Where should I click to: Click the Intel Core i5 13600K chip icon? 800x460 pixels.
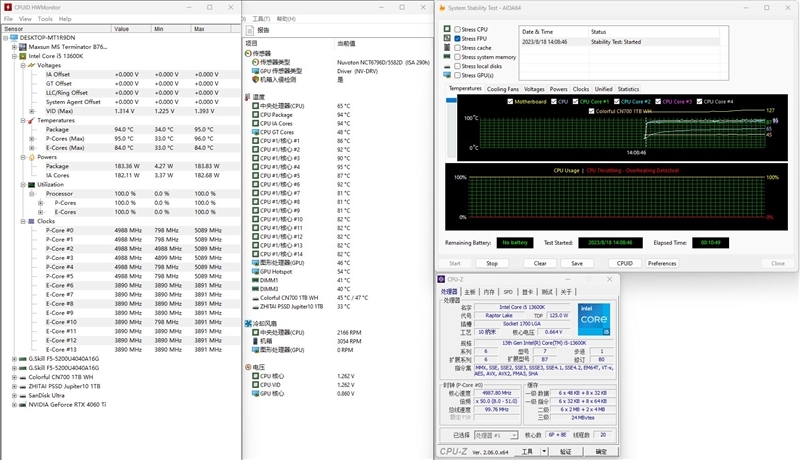(22, 56)
